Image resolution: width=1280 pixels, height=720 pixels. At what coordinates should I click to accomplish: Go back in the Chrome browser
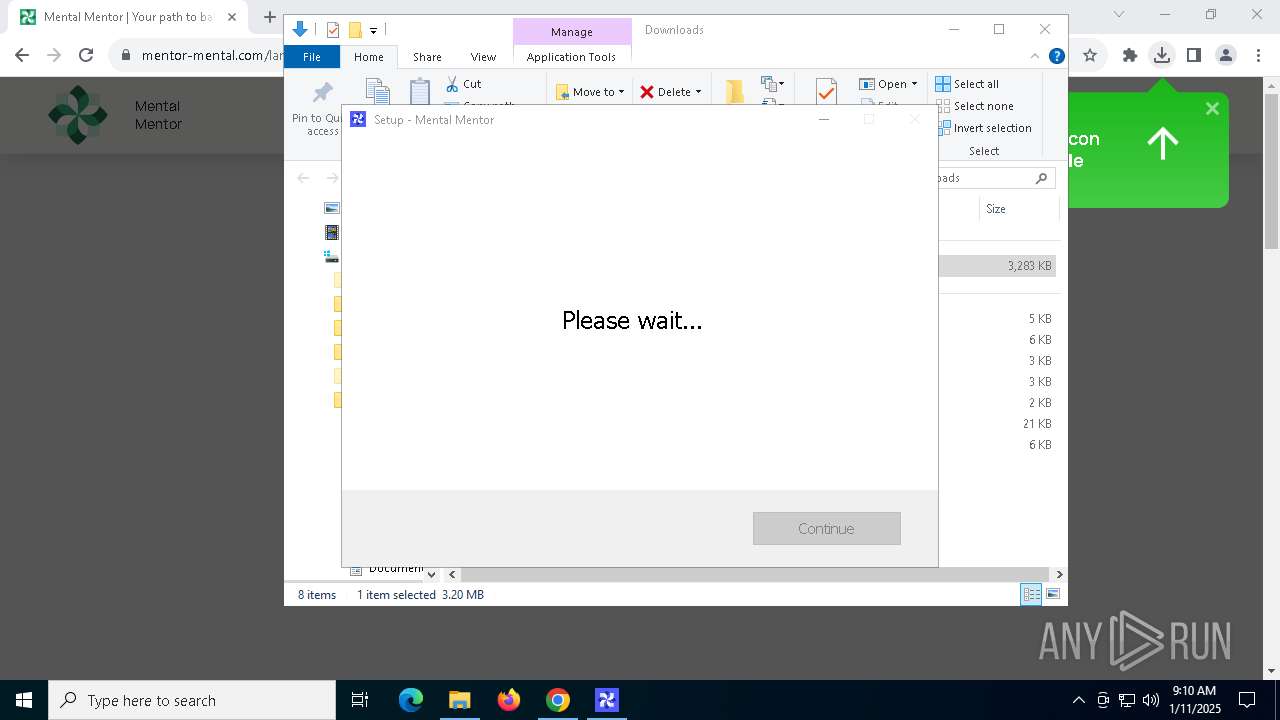coord(22,55)
